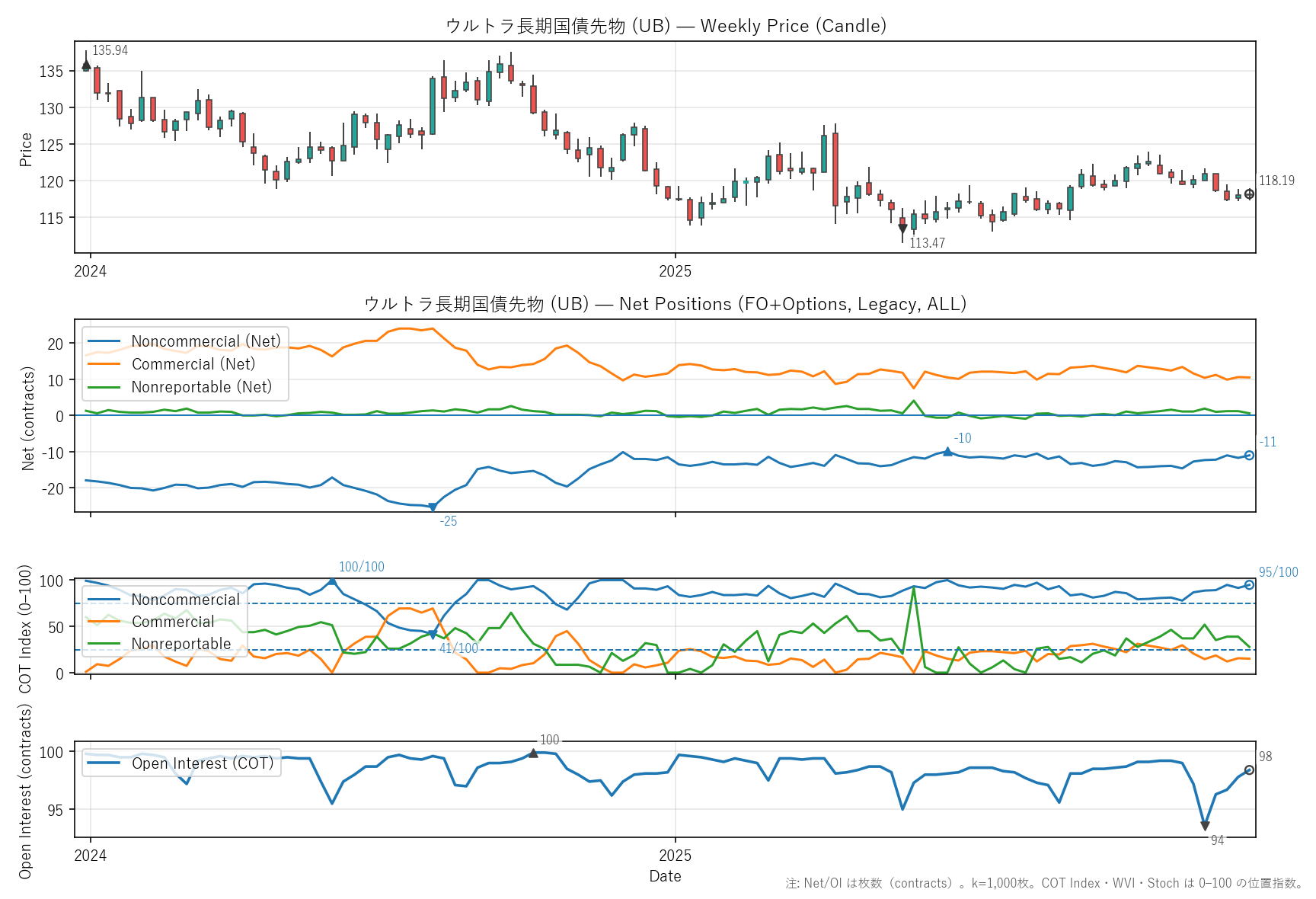The image size is (1316, 899).
Task: Click the -11 latest noncommercial net circle
Action: point(1249,456)
